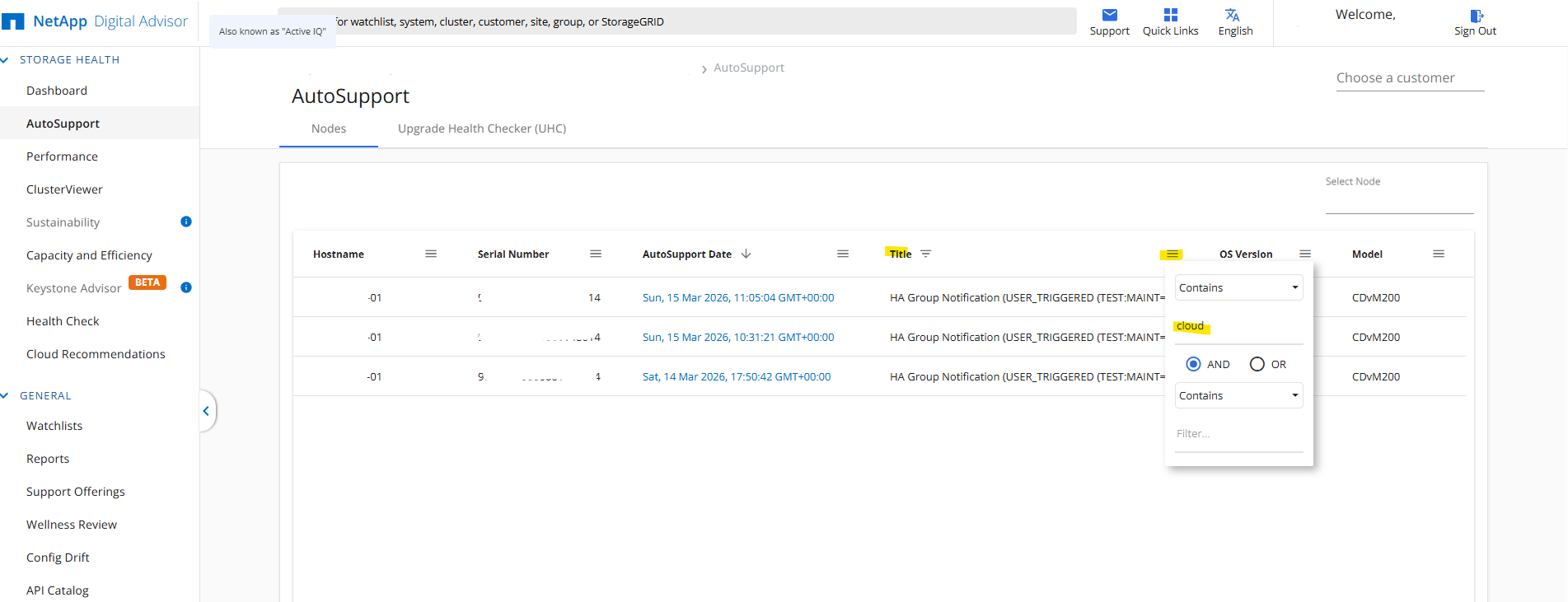
Task: Click the Support envelope icon
Action: (x=1109, y=15)
